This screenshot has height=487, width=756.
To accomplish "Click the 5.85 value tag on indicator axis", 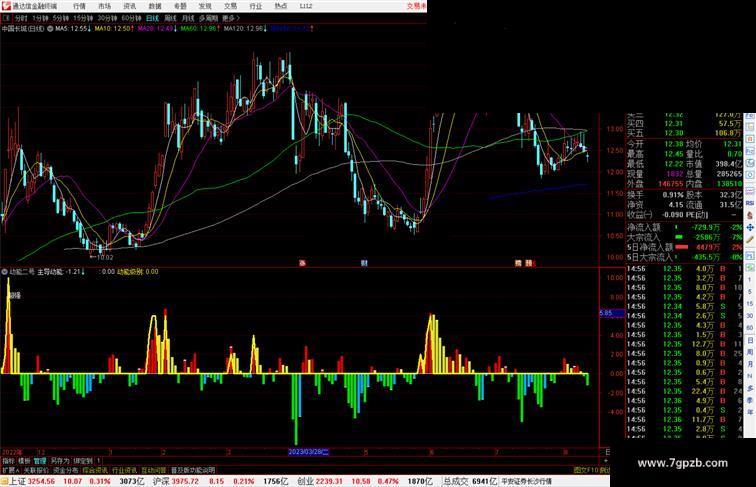I will point(612,313).
